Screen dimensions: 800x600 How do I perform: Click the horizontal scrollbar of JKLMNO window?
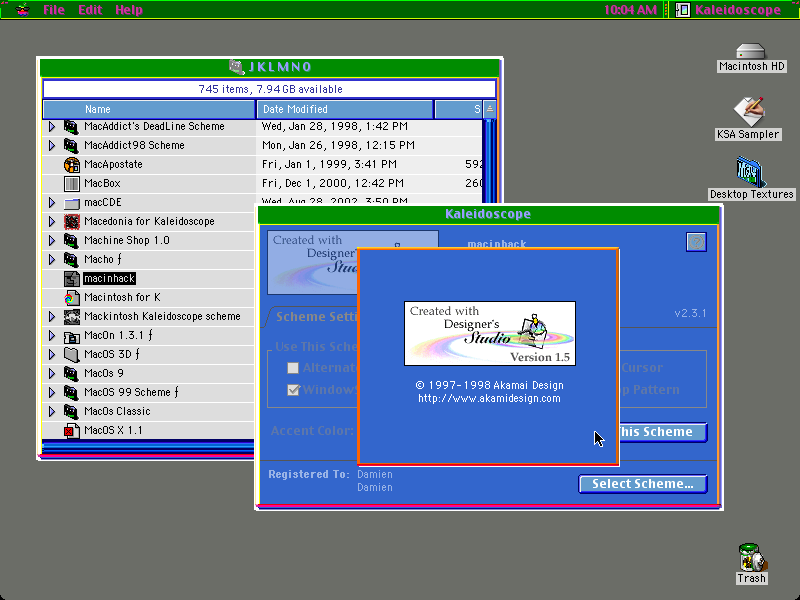pos(148,447)
